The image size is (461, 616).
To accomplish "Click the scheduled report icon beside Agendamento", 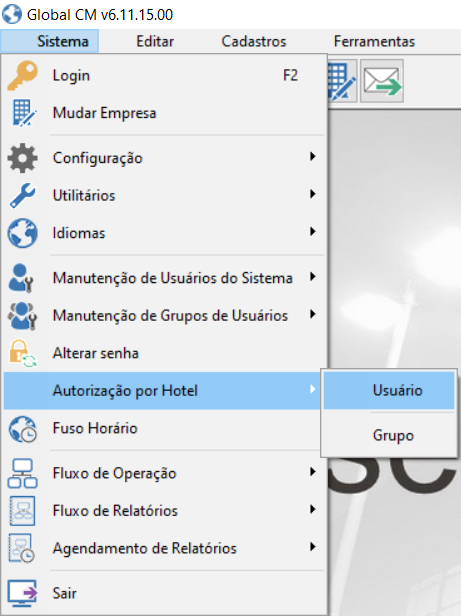I will (22, 548).
